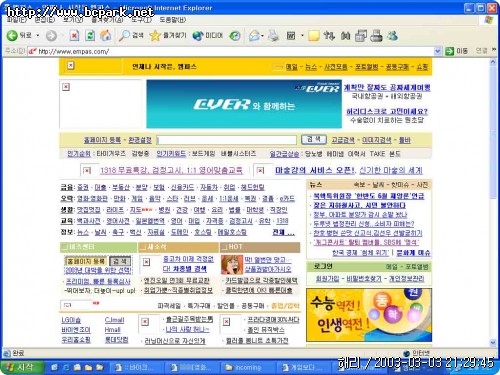Open the Hmall shopping link
This screenshot has width=500, height=375.
pyautogui.click(x=113, y=330)
